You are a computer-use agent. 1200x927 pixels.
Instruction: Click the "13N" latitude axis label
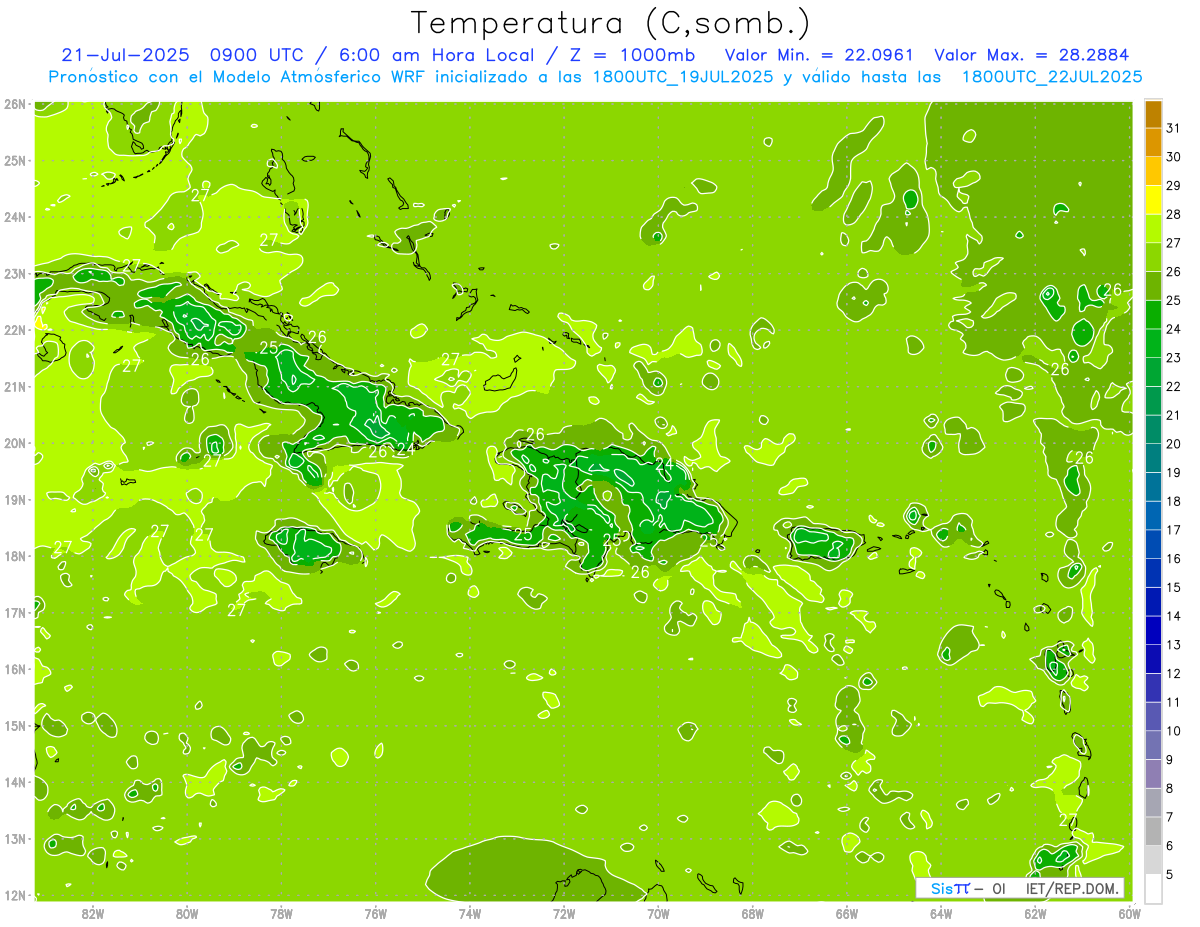(15, 838)
